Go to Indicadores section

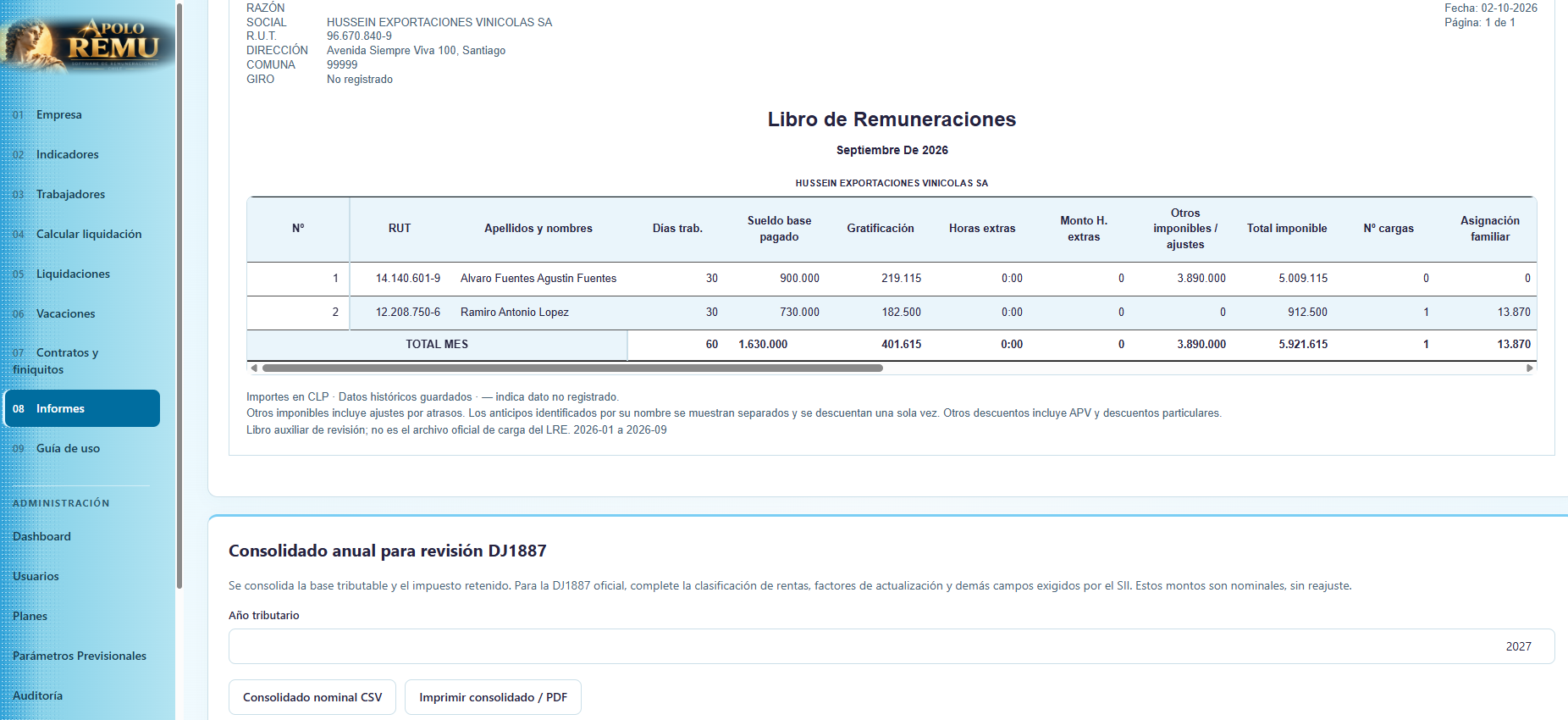pos(67,154)
